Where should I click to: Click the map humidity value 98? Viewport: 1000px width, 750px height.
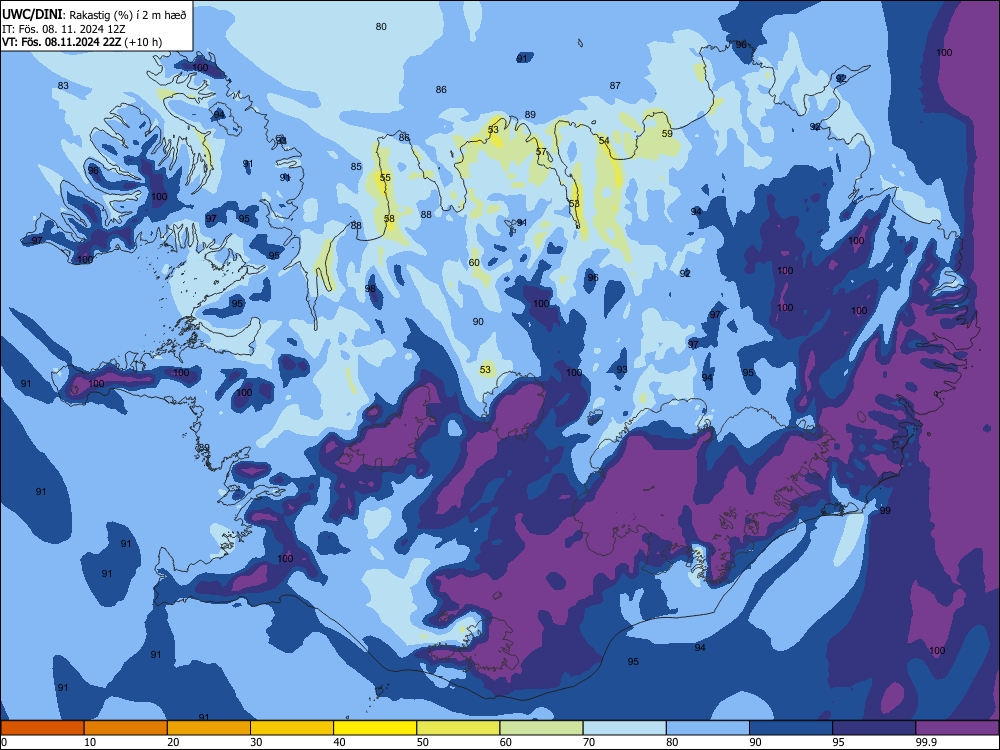(370, 288)
